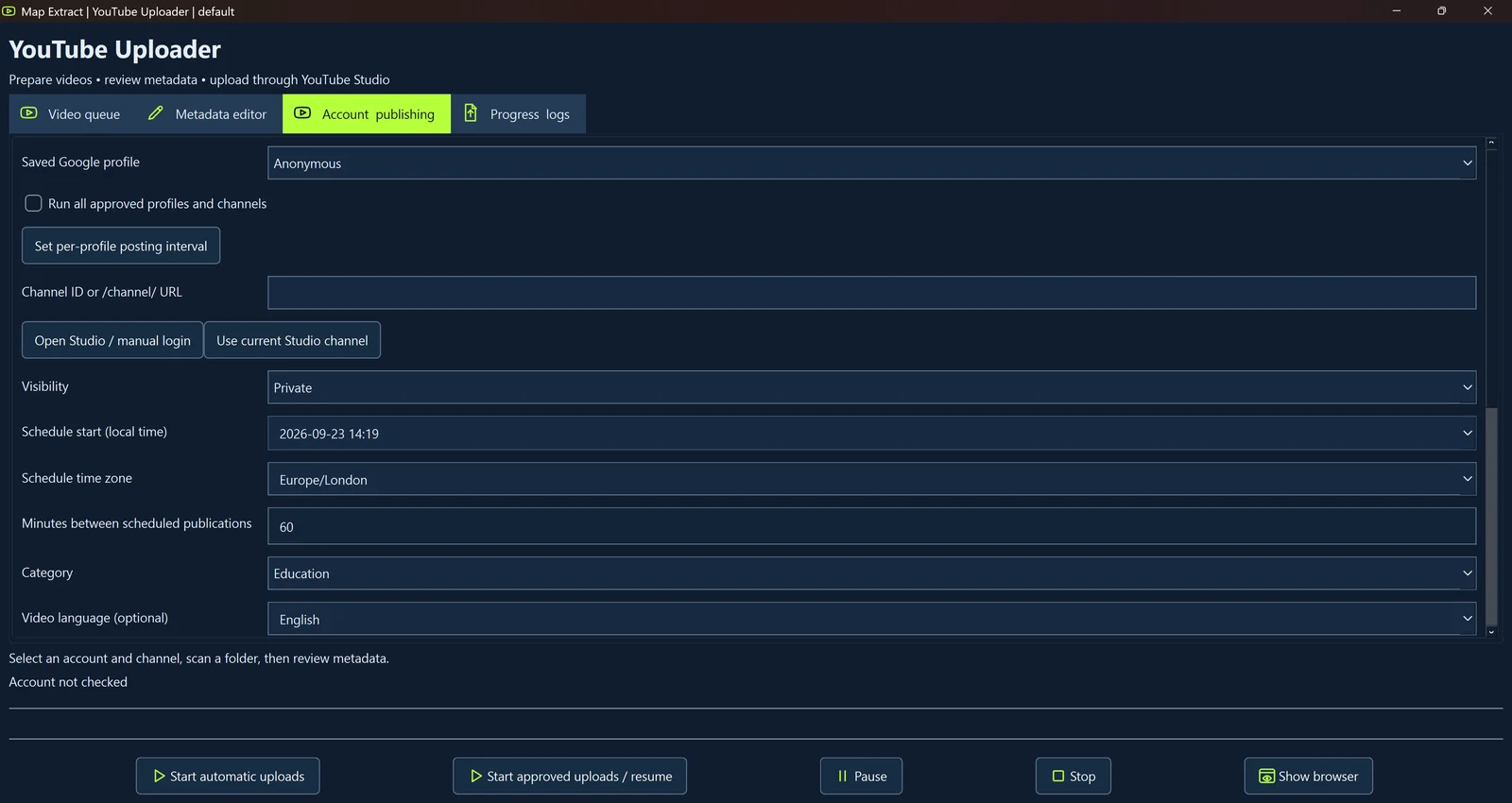Screen dimensions: 1512x803
Task: Click the 'Select an account and channel' status message
Action: click(198, 658)
